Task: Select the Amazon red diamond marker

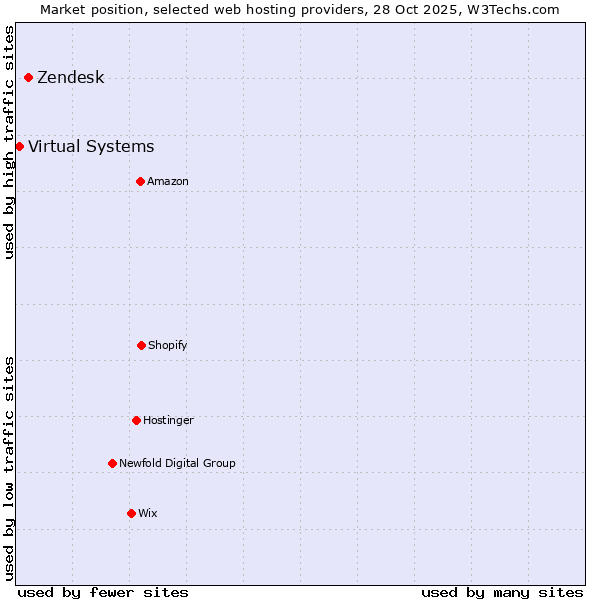Action: click(x=140, y=181)
